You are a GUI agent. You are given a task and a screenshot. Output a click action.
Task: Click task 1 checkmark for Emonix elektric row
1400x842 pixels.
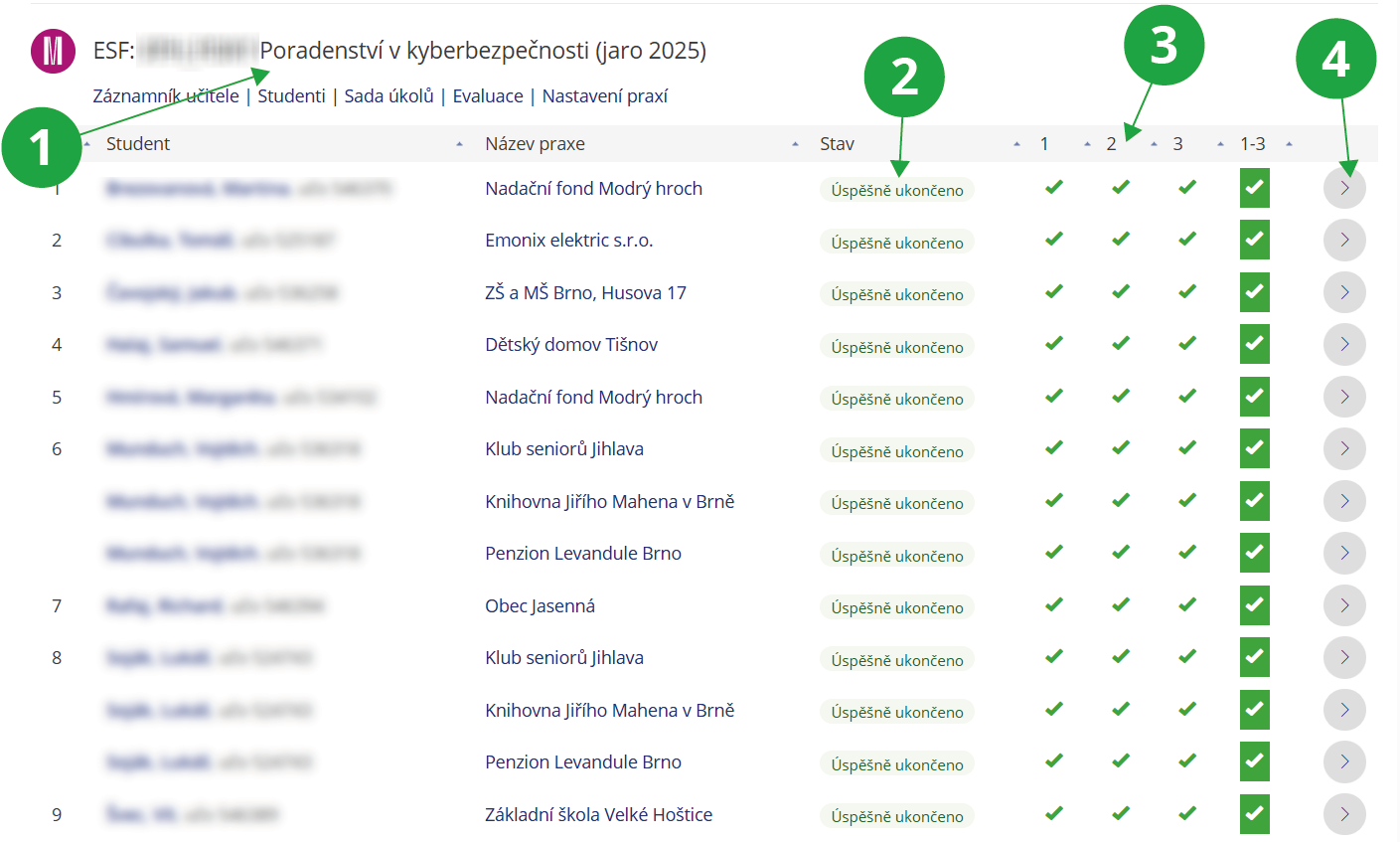coord(1054,239)
